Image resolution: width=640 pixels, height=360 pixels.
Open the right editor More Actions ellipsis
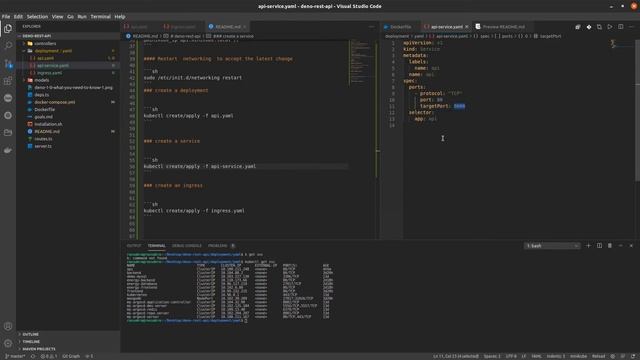[631, 27]
